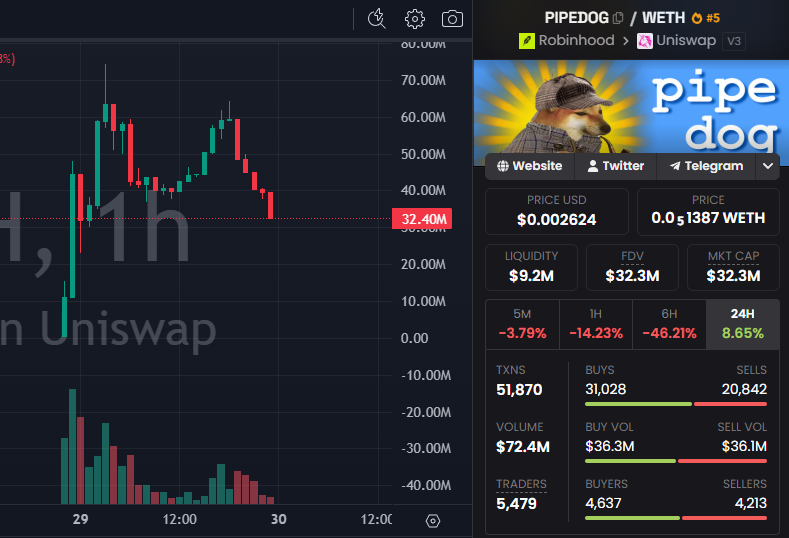Viewport: 789px width, 538px height.
Task: Select the 5M timeframe tab
Action: coord(522,324)
